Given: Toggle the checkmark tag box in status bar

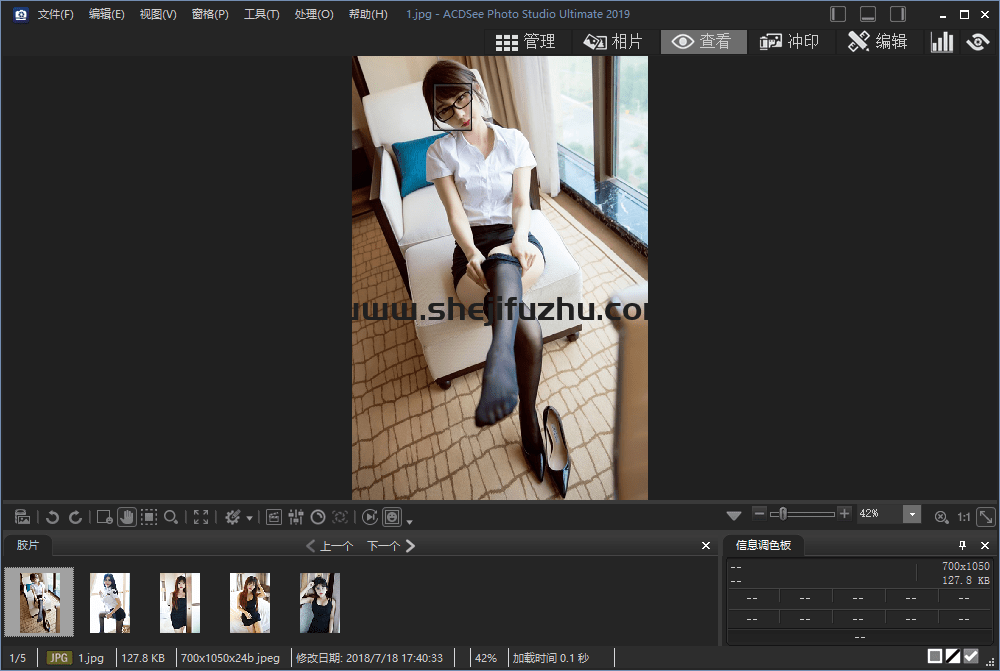Looking at the screenshot, I should click(971, 656).
